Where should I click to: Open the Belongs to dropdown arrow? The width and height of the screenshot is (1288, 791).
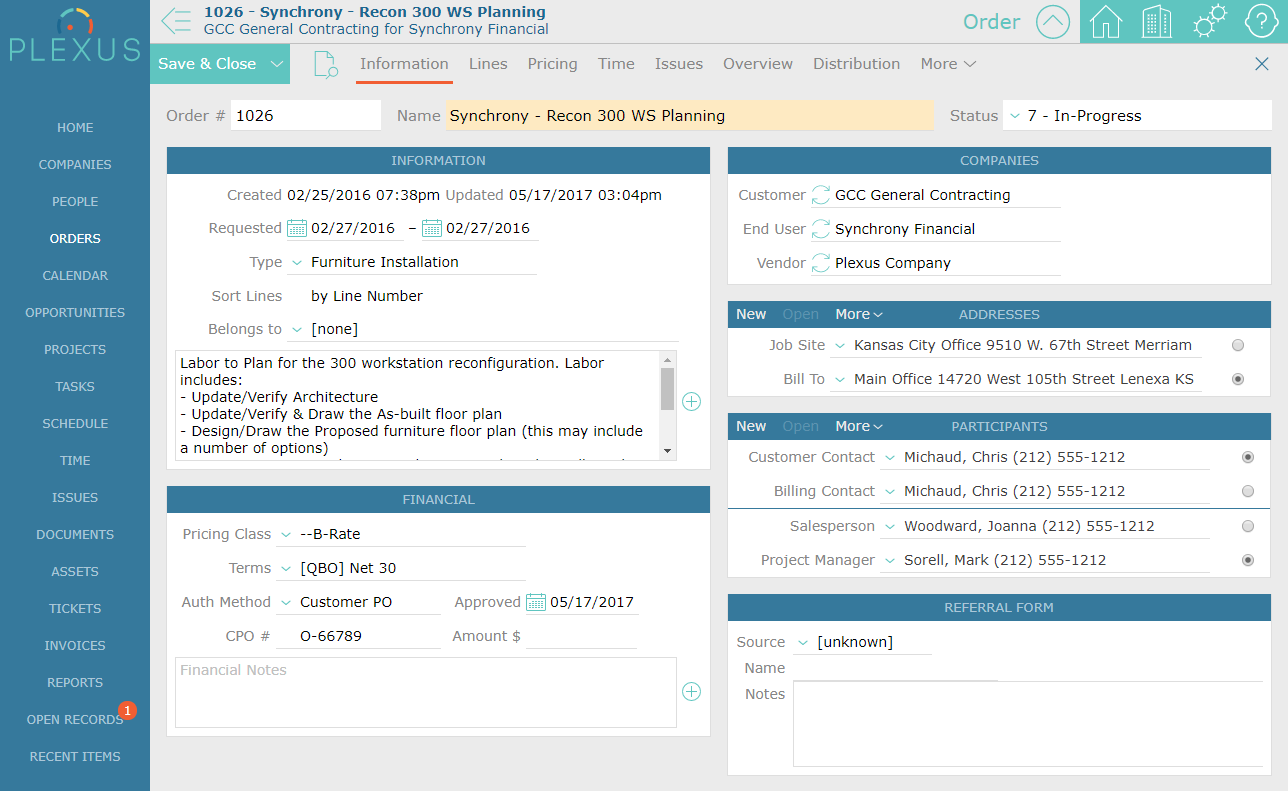click(x=296, y=329)
